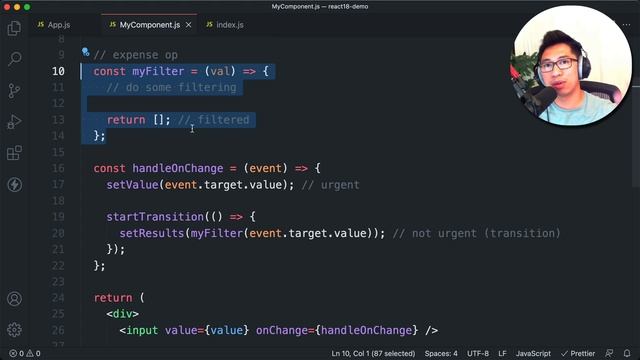Click 'myFilter' in the const declaration
The height and width of the screenshot is (360, 640).
click(x=158, y=71)
